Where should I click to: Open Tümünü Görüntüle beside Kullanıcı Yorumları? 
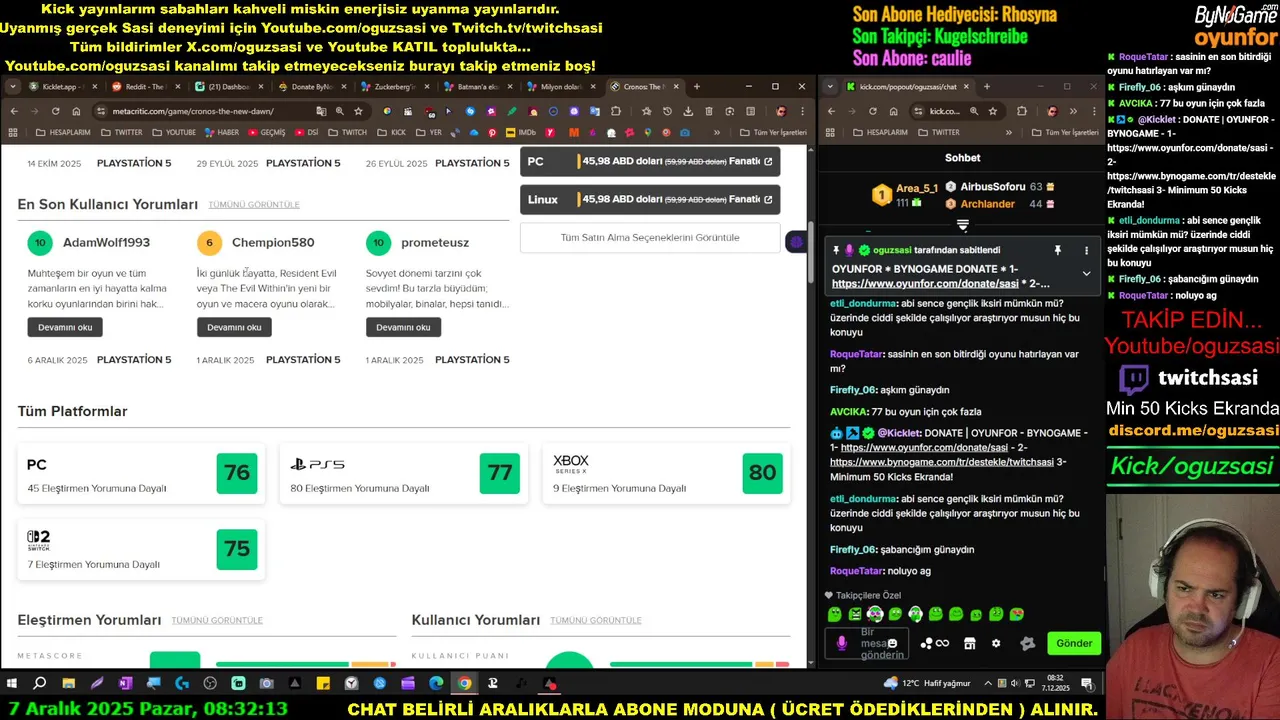[x=595, y=621]
